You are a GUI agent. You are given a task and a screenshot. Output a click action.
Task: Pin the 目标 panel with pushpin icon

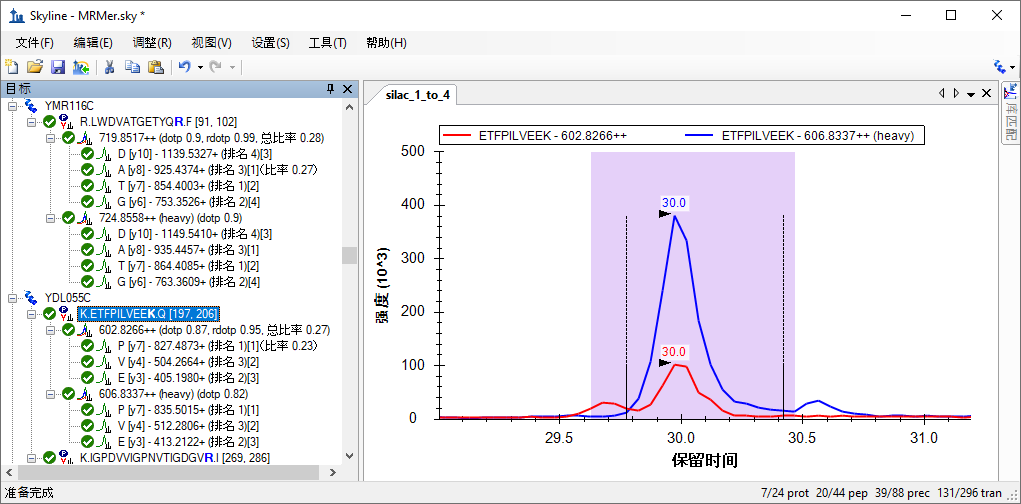tap(330, 89)
